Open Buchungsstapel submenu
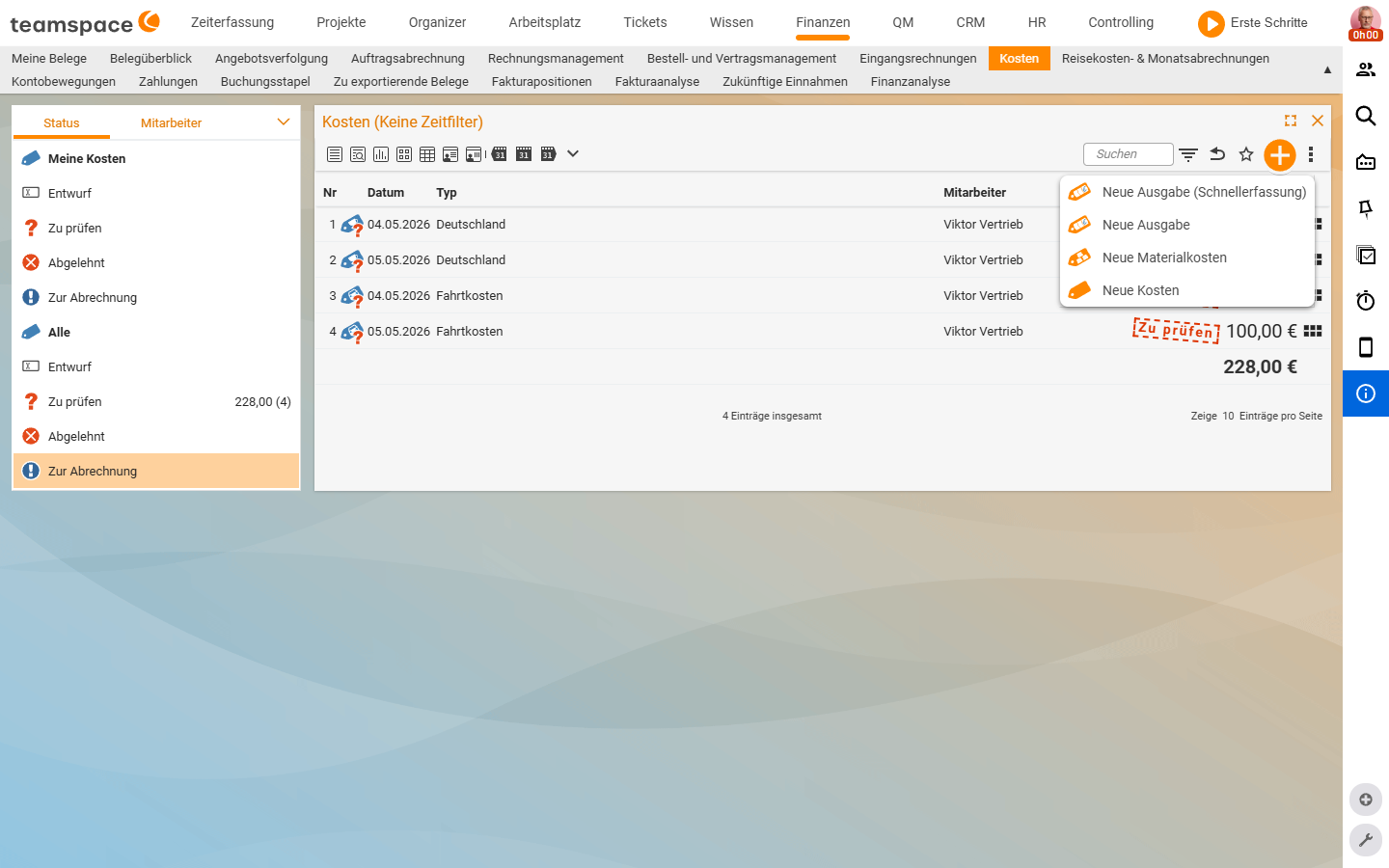 [x=265, y=82]
